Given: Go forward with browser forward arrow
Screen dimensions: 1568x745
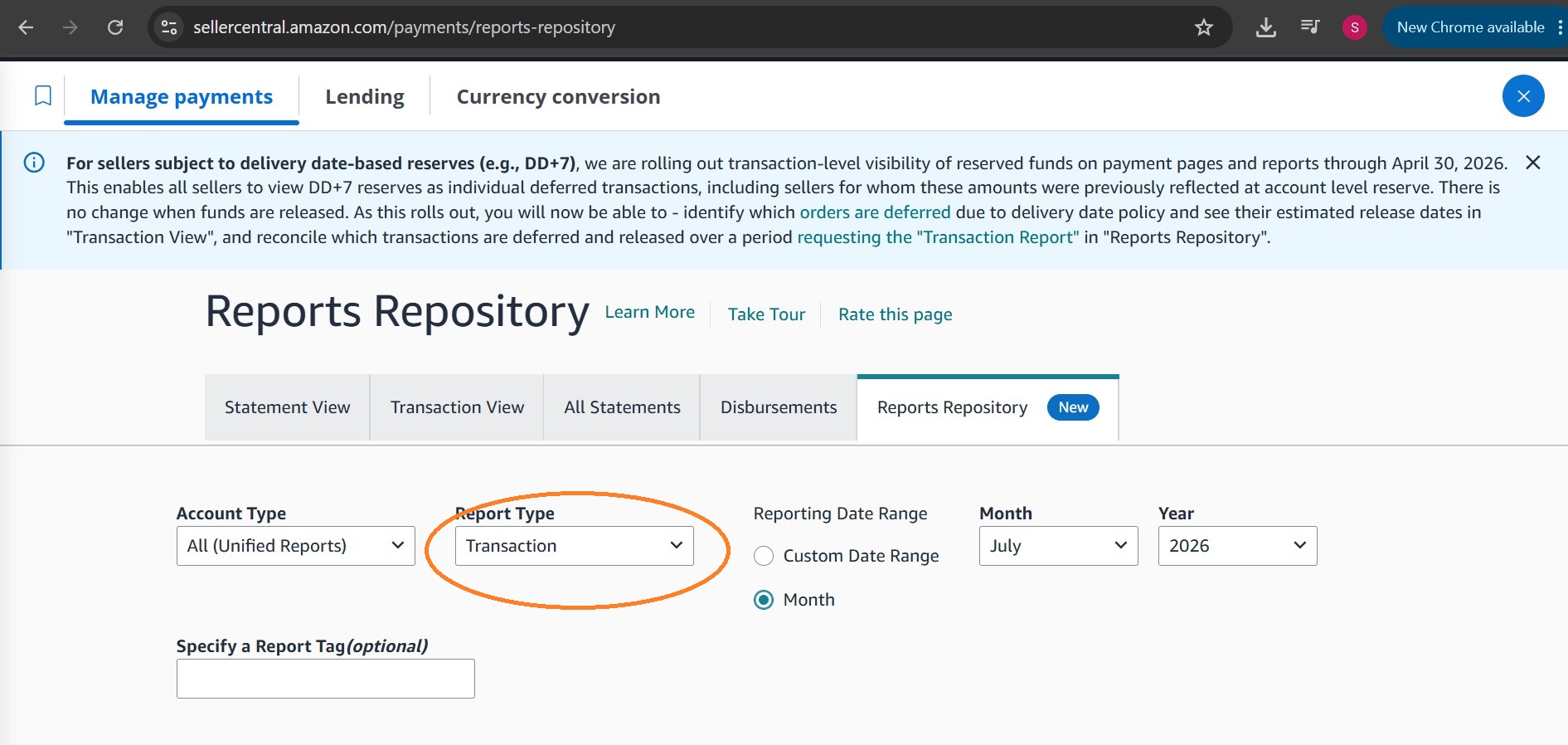Looking at the screenshot, I should coord(70,27).
